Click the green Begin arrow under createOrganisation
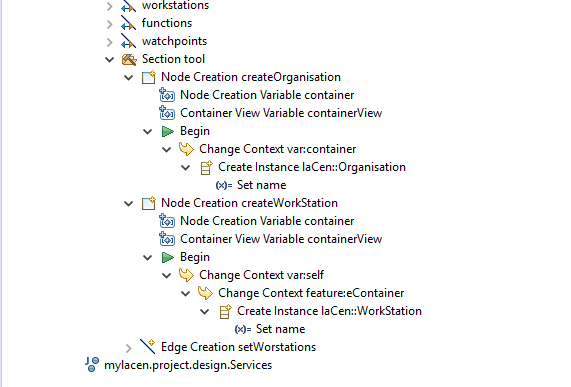The image size is (571, 387). pyautogui.click(x=168, y=131)
